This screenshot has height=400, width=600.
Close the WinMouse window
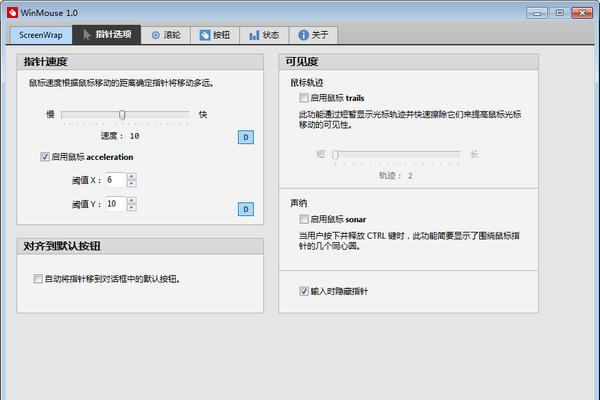point(582,13)
